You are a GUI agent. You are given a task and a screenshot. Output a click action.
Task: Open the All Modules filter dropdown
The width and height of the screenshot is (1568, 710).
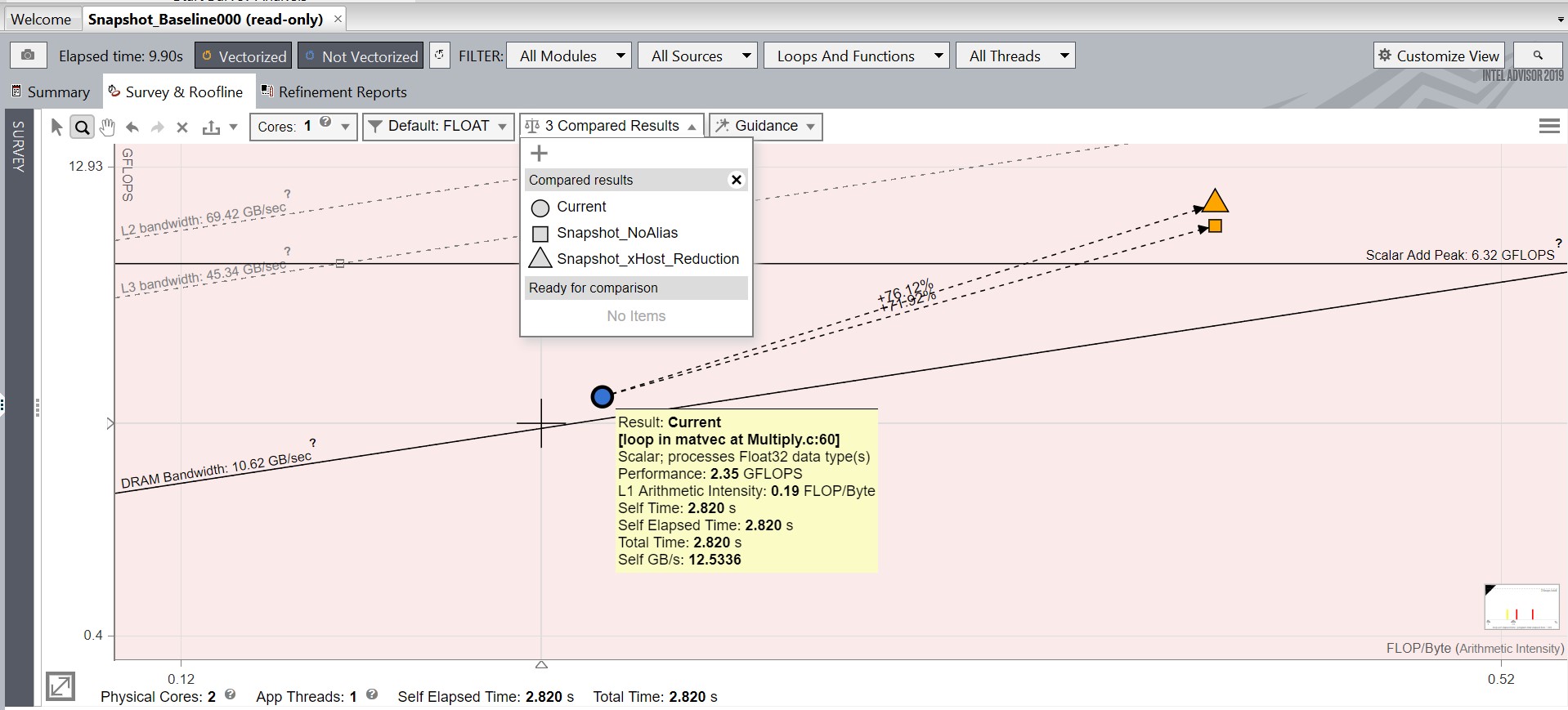(569, 56)
